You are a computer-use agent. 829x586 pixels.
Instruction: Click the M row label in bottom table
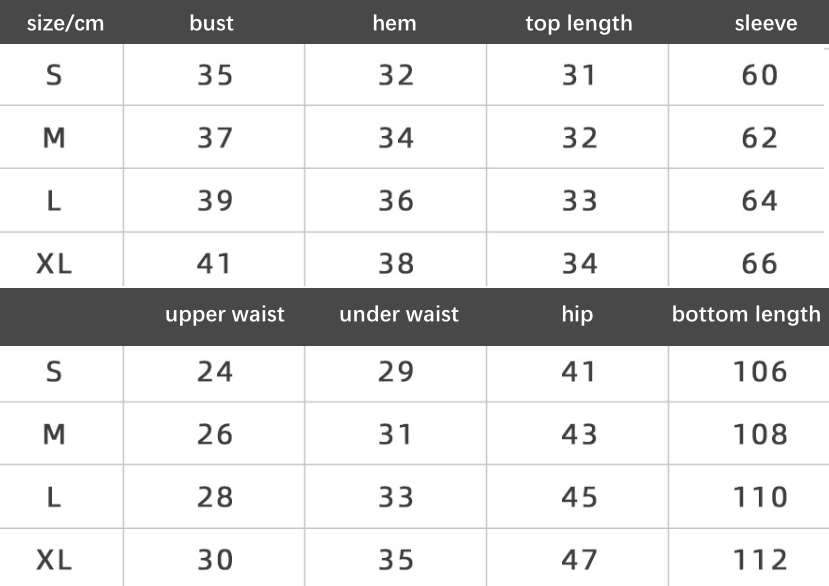click(x=54, y=435)
